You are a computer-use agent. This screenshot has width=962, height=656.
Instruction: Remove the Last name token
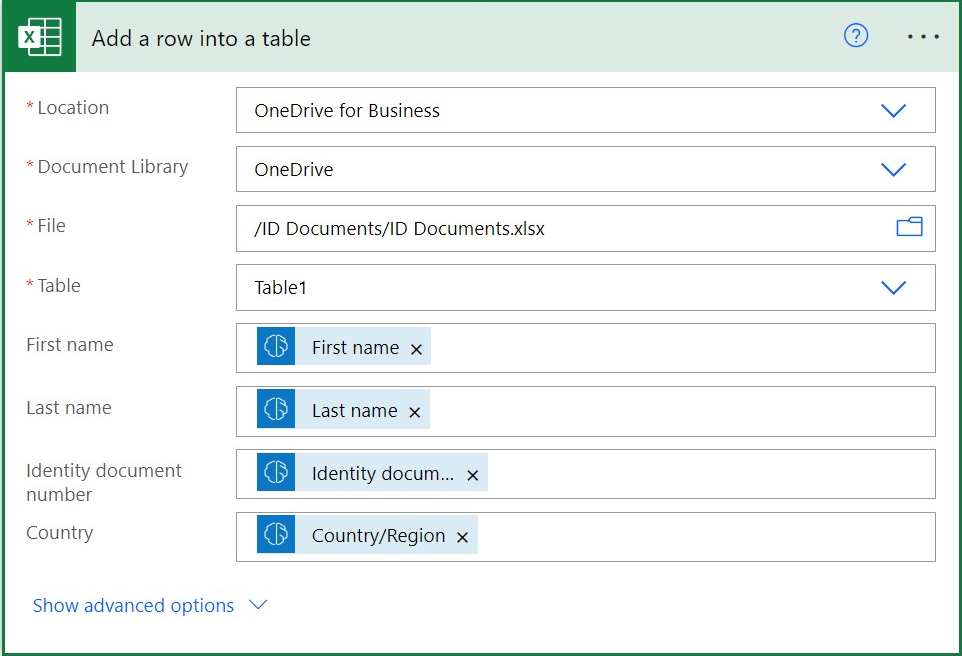(x=413, y=410)
